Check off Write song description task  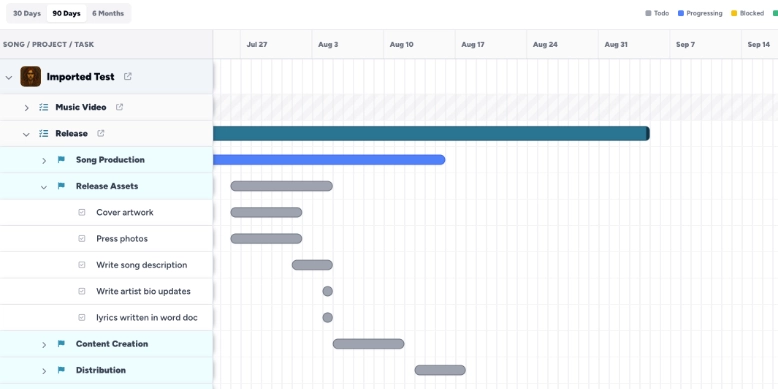82,265
